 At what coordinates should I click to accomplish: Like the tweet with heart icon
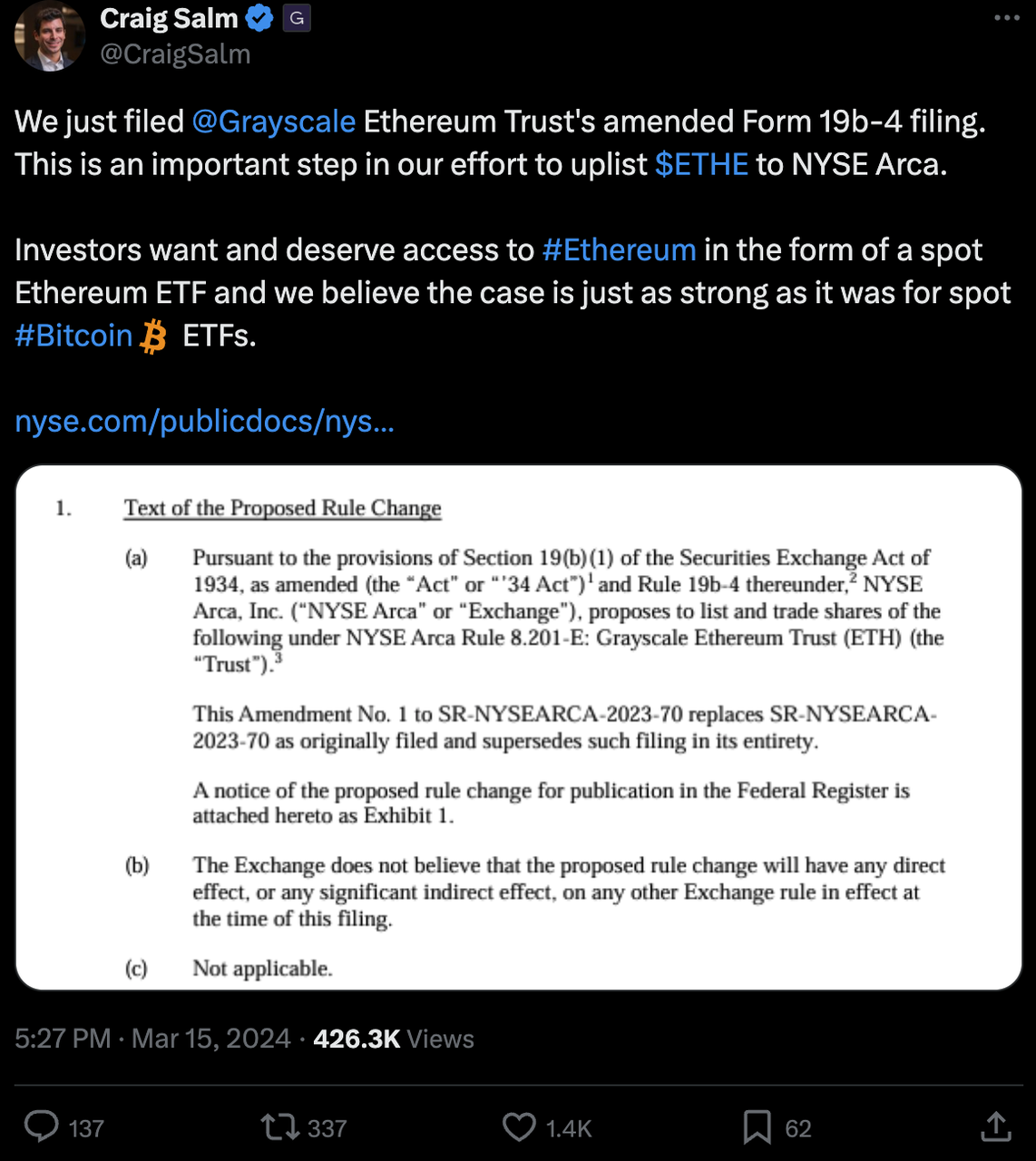click(x=519, y=1127)
